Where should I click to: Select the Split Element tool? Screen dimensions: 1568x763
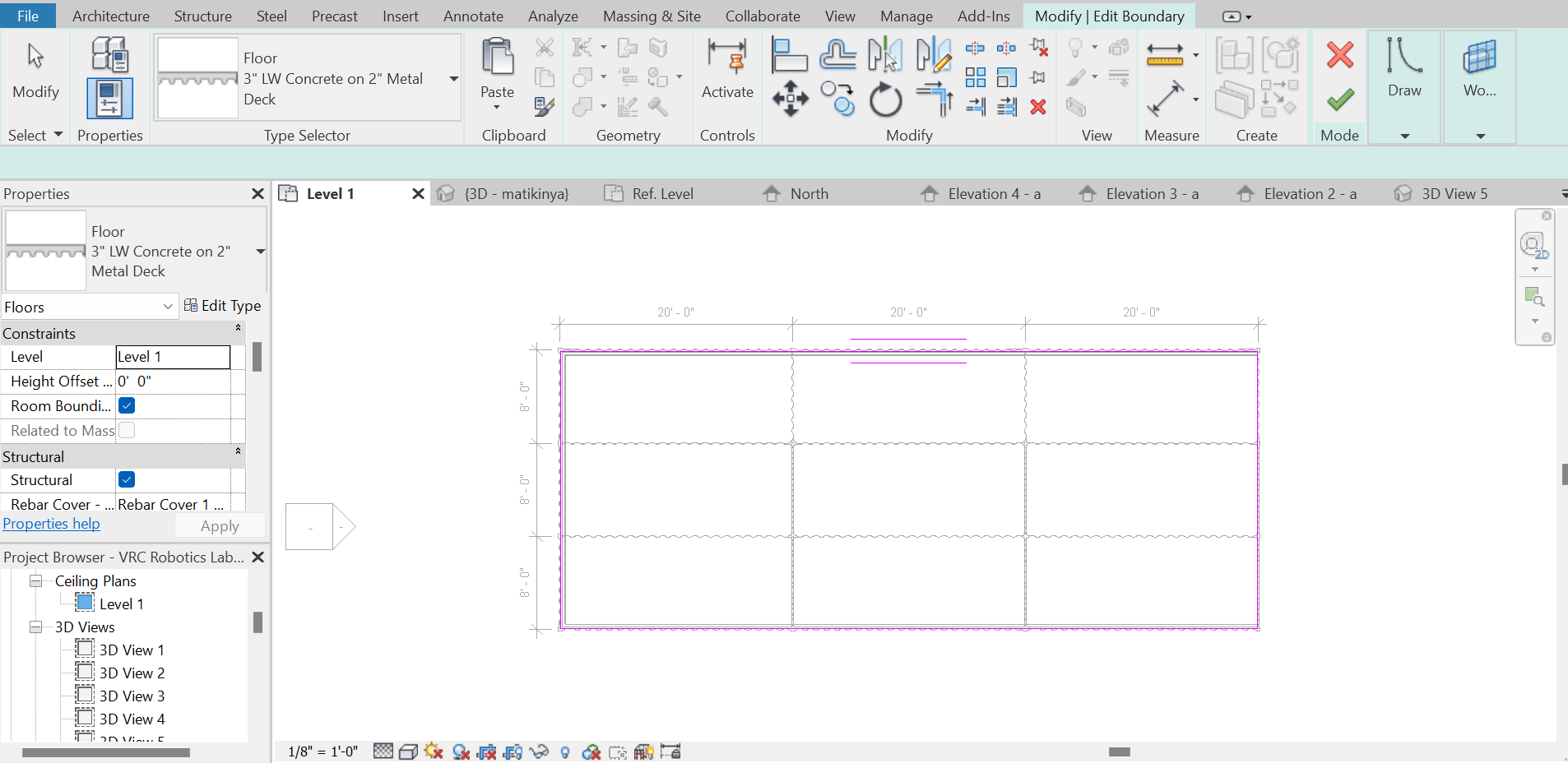[x=975, y=49]
